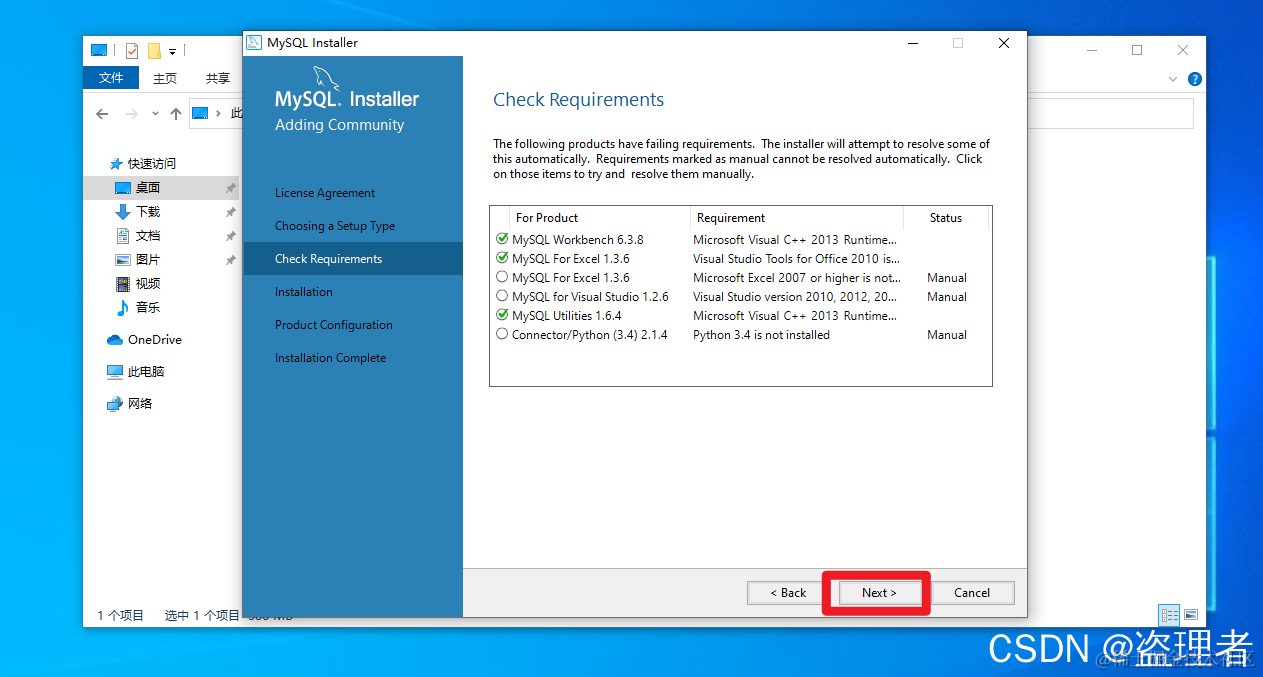Click the 文档 documents icon

[x=123, y=236]
